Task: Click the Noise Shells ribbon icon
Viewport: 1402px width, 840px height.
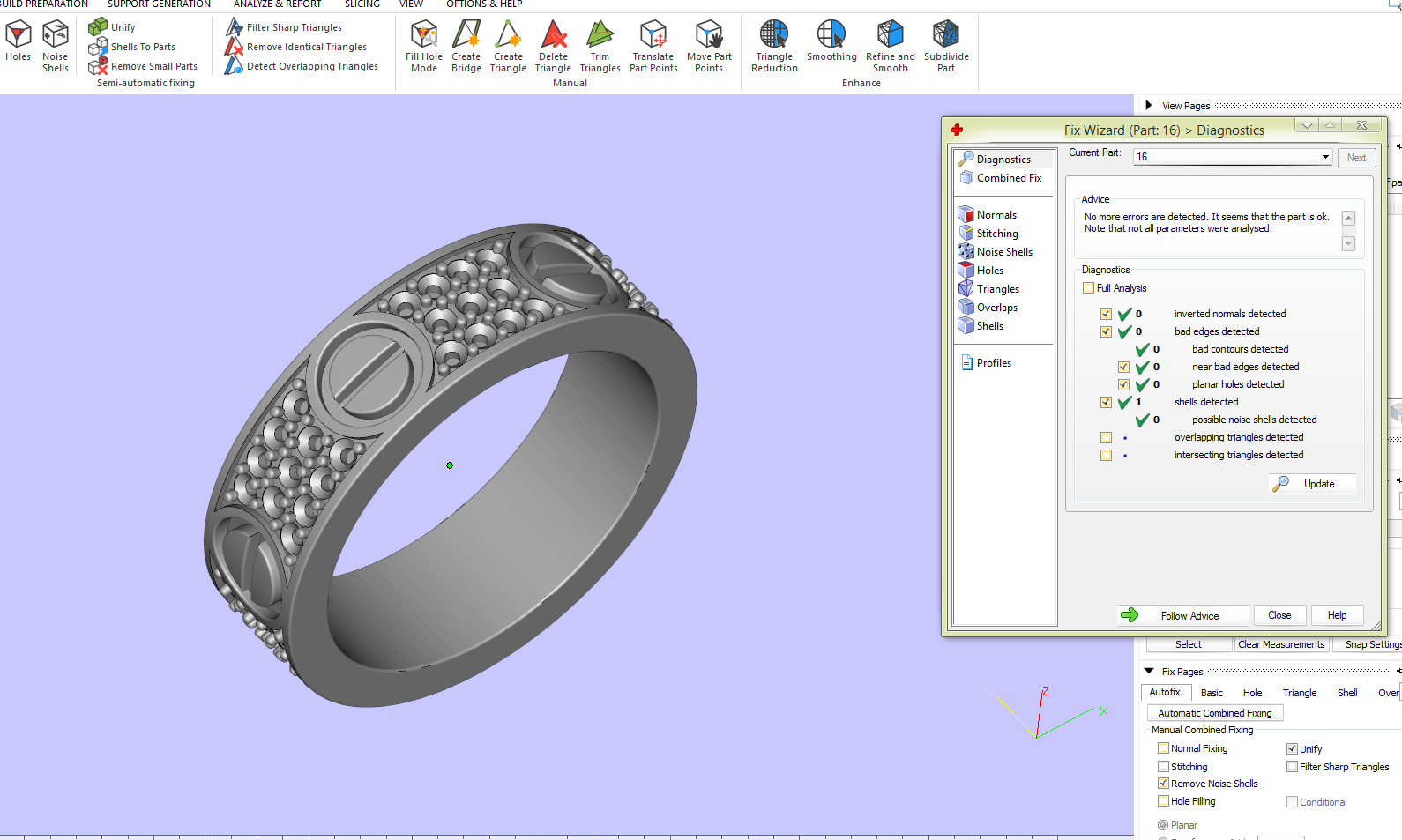Action: tap(56, 47)
